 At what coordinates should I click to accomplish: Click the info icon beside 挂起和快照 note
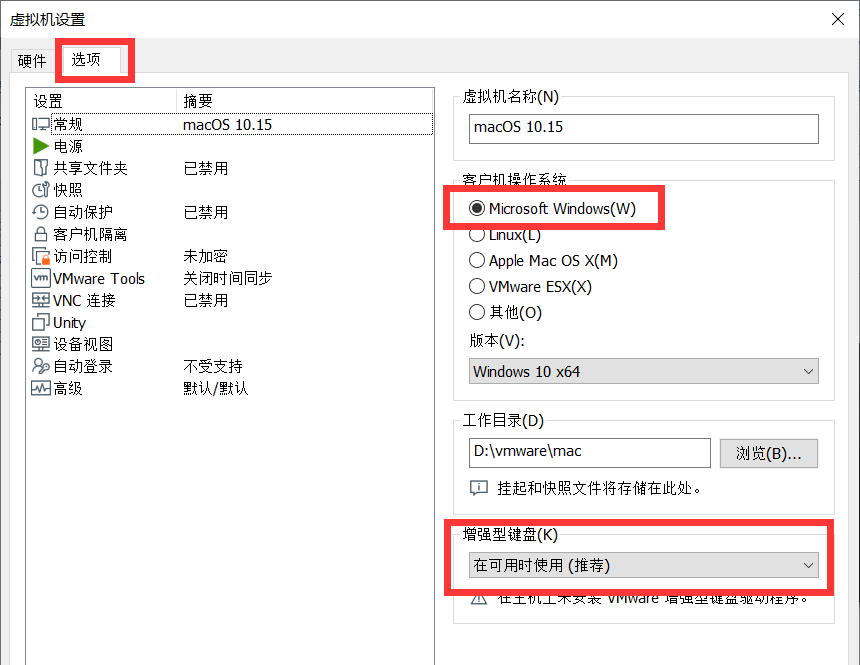click(x=479, y=488)
